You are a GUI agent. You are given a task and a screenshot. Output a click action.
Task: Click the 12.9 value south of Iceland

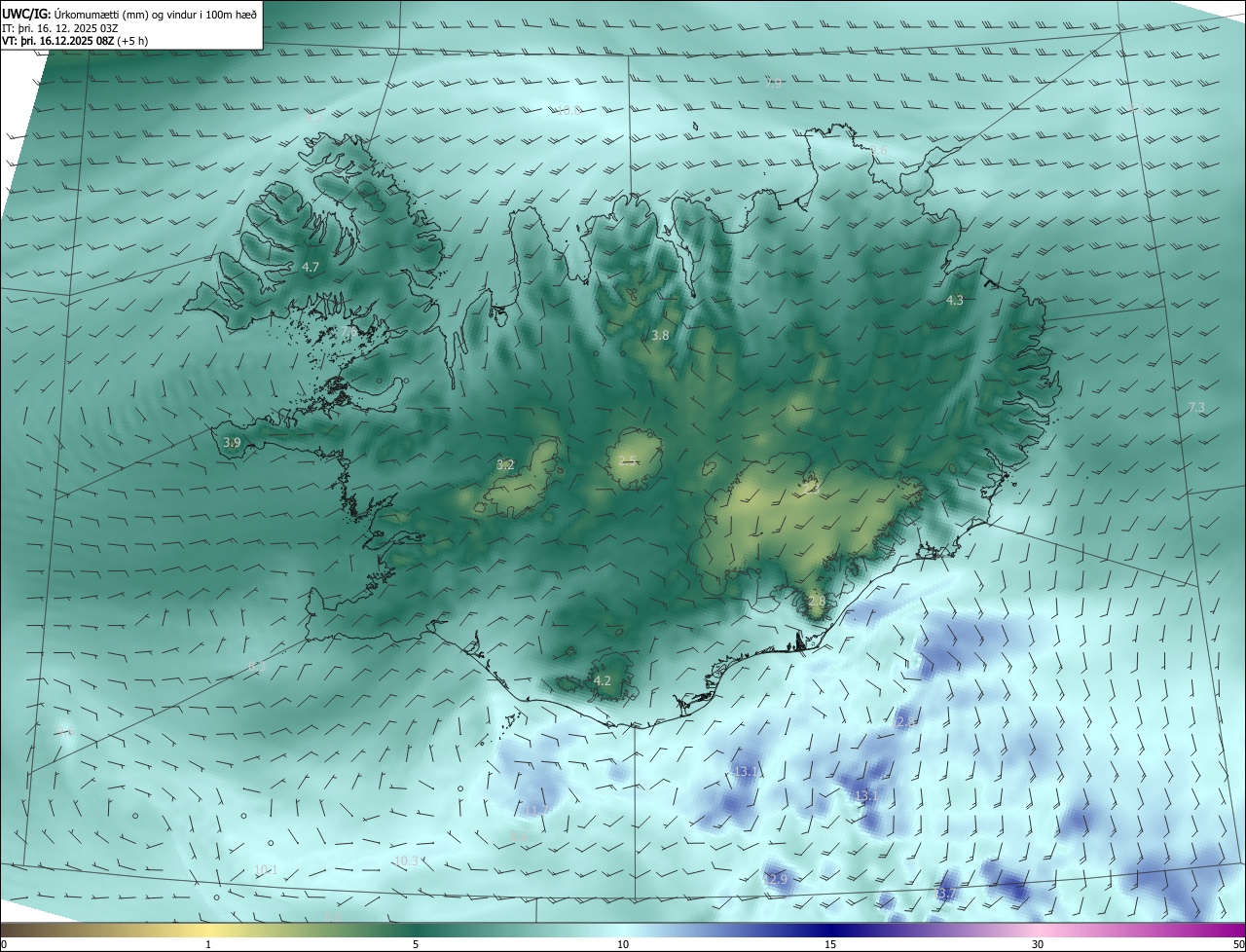776,880
